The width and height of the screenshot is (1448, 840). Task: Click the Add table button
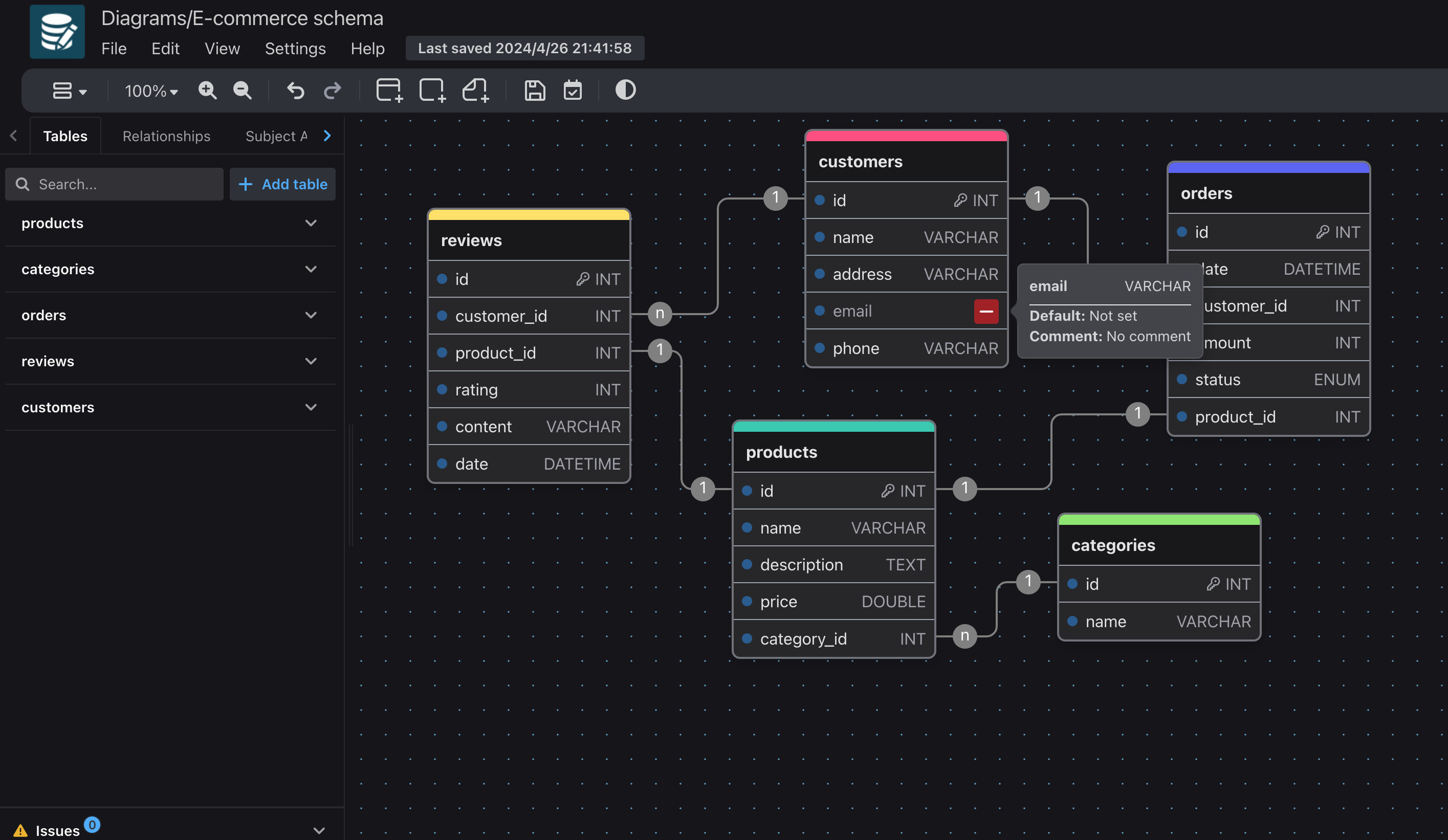click(x=283, y=184)
